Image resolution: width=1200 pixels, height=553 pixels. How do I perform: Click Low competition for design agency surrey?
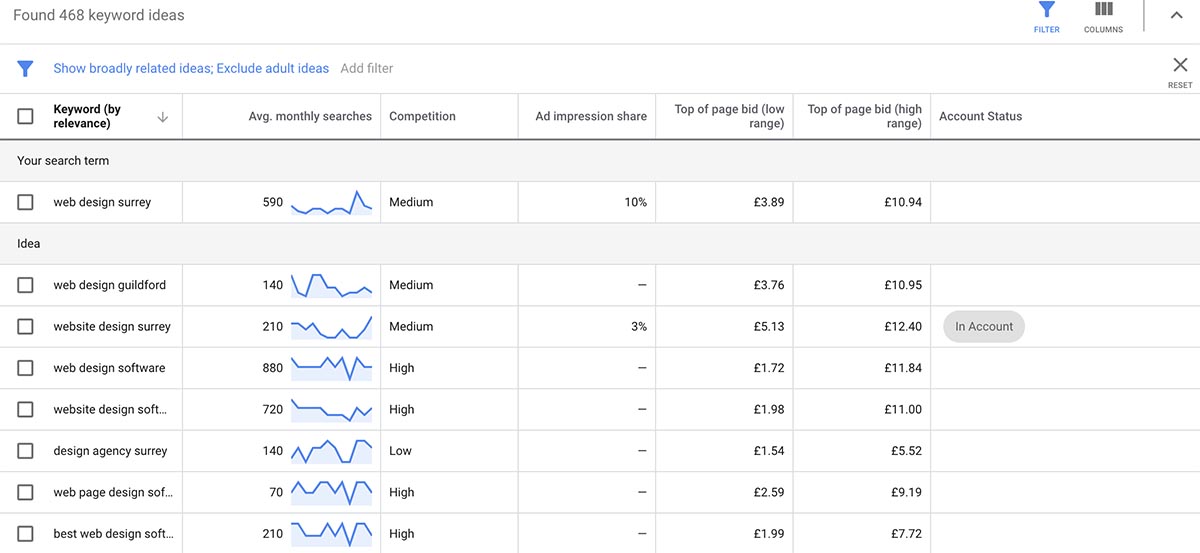[400, 451]
